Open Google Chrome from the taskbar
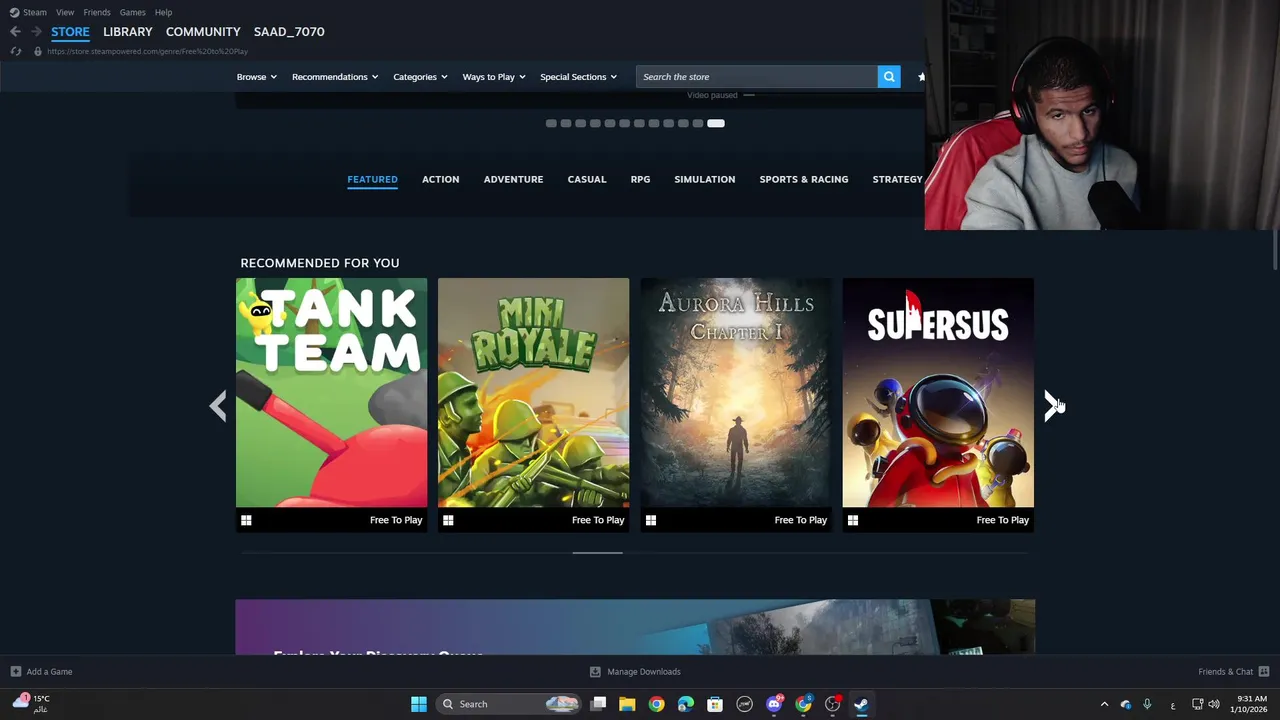 656,704
